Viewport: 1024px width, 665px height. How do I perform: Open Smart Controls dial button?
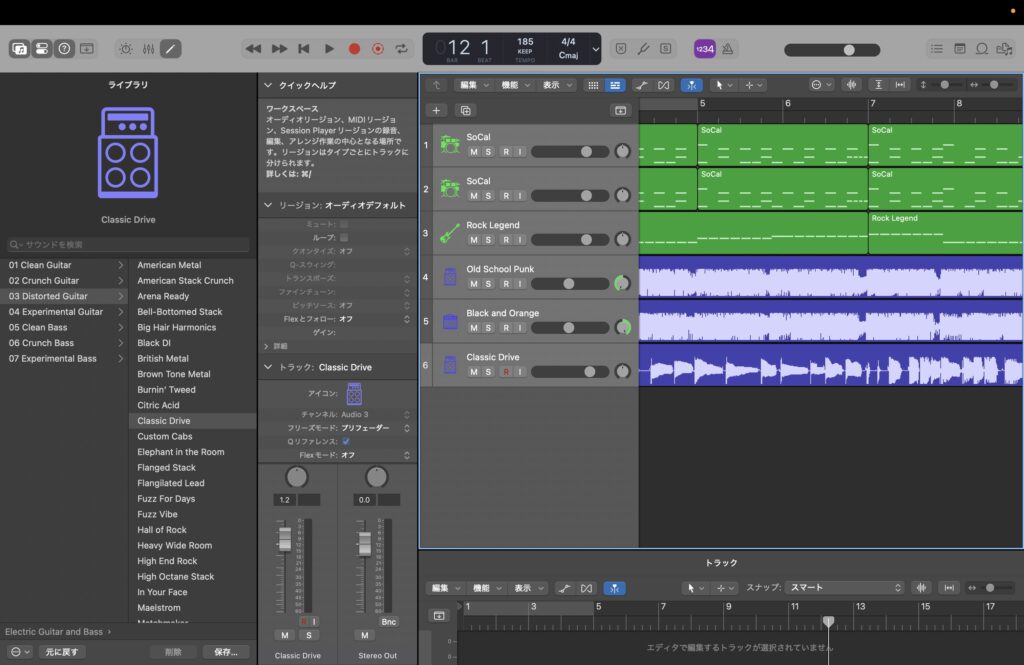(x=125, y=49)
